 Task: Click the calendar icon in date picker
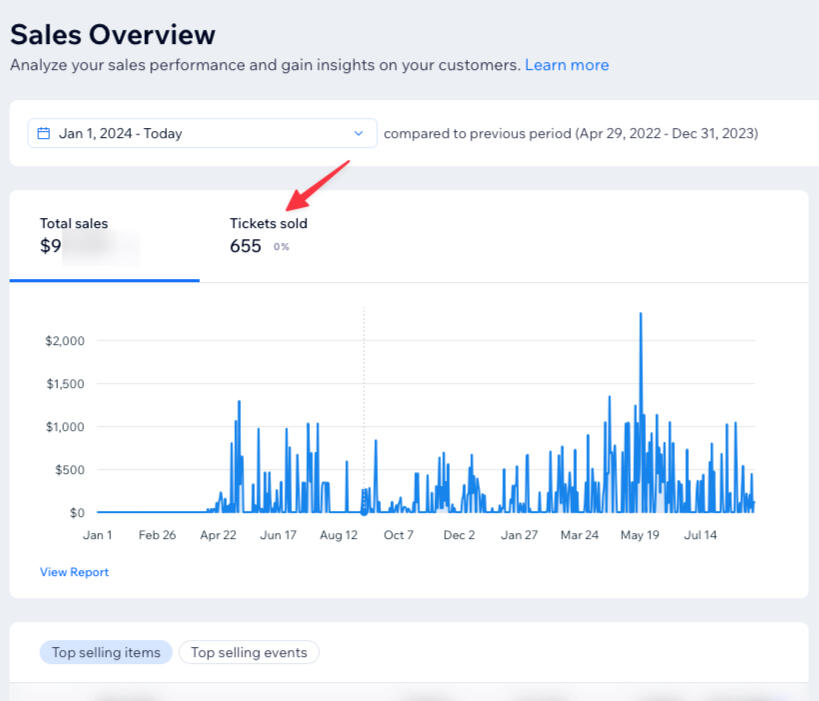[44, 133]
